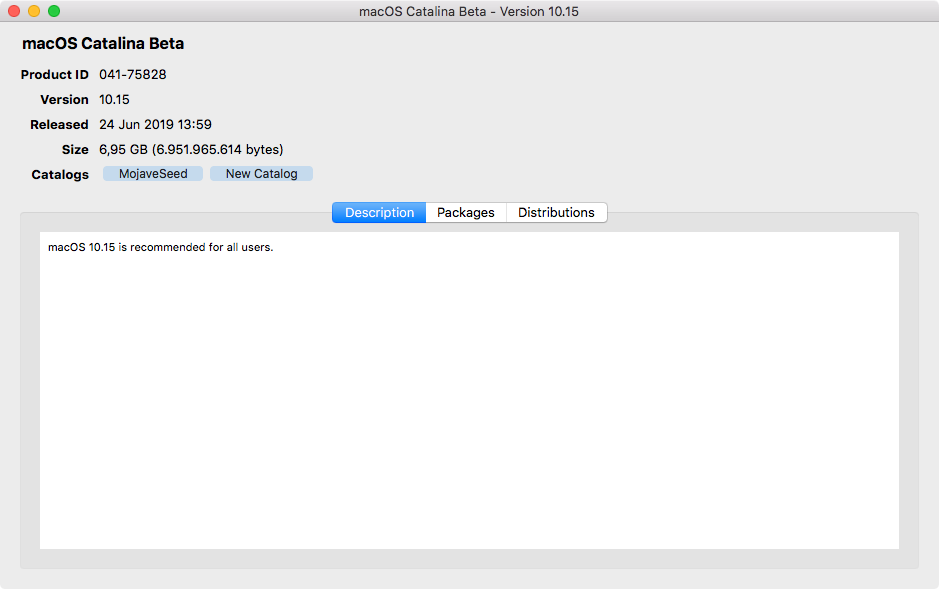Switch to the Description tab

pos(379,212)
